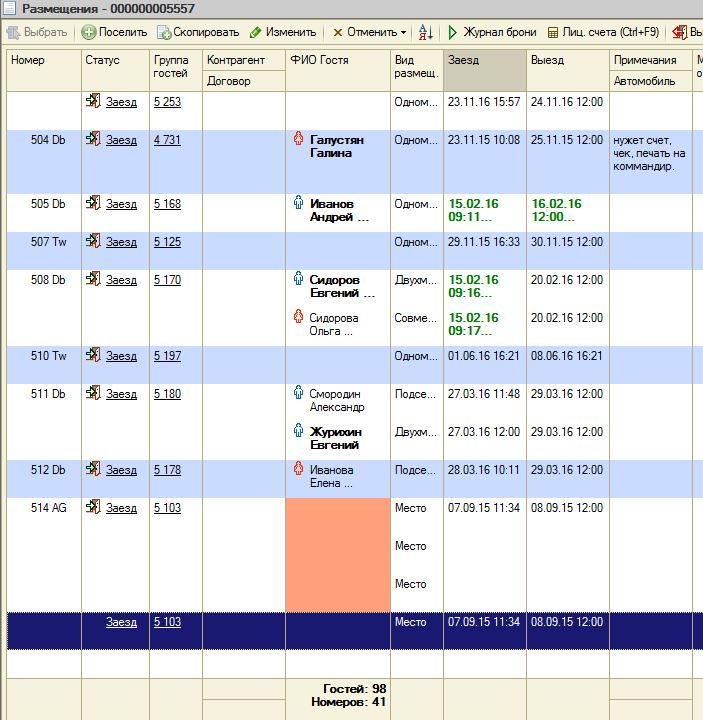
Task: Click the Заезд status link for room 504 Db
Action: [x=121, y=140]
